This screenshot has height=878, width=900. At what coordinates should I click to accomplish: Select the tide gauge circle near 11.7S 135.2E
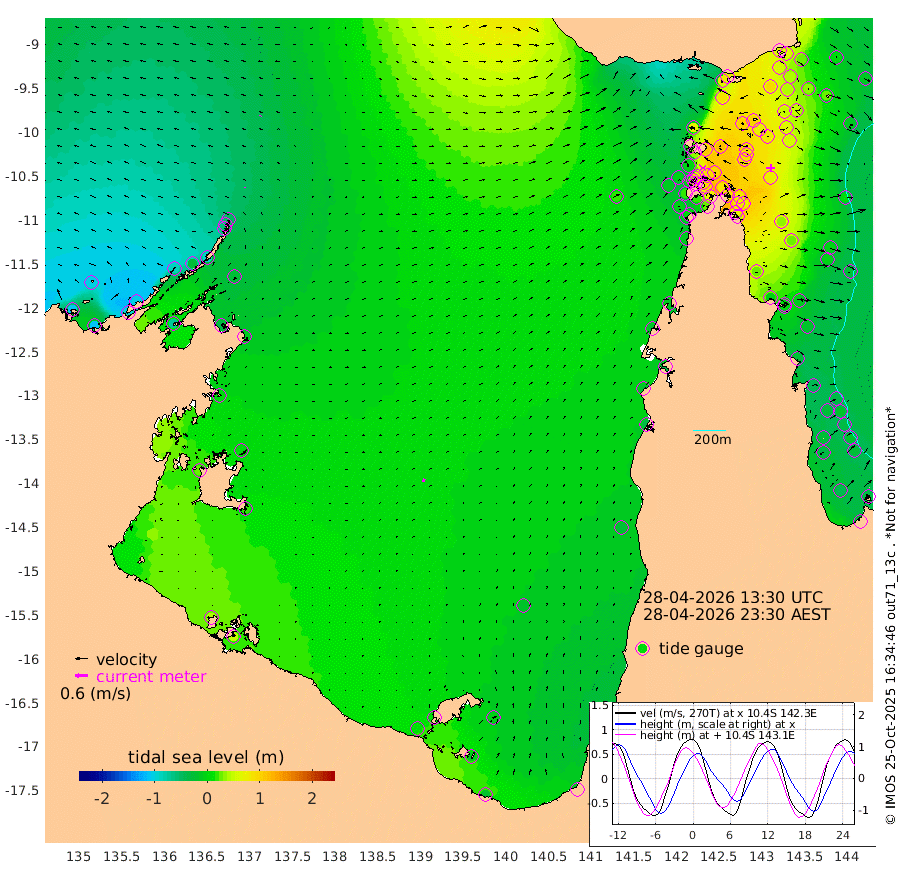[92, 282]
